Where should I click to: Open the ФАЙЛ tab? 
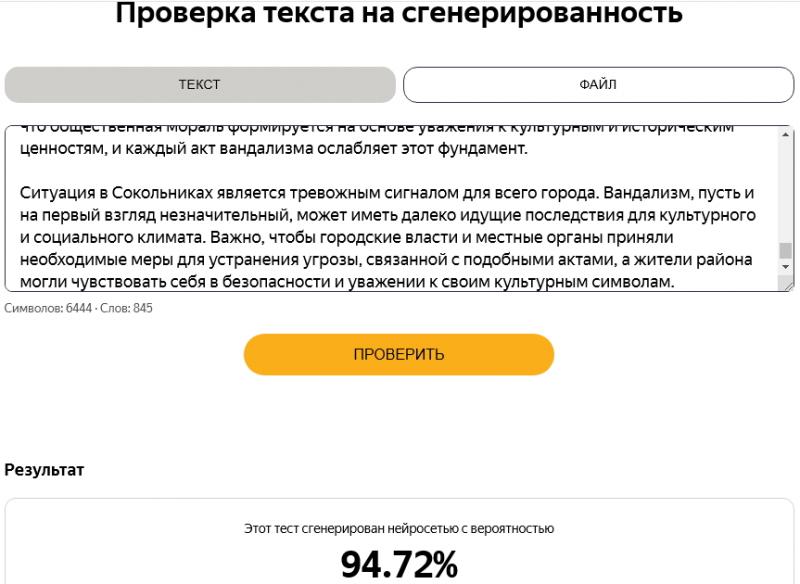tap(598, 85)
